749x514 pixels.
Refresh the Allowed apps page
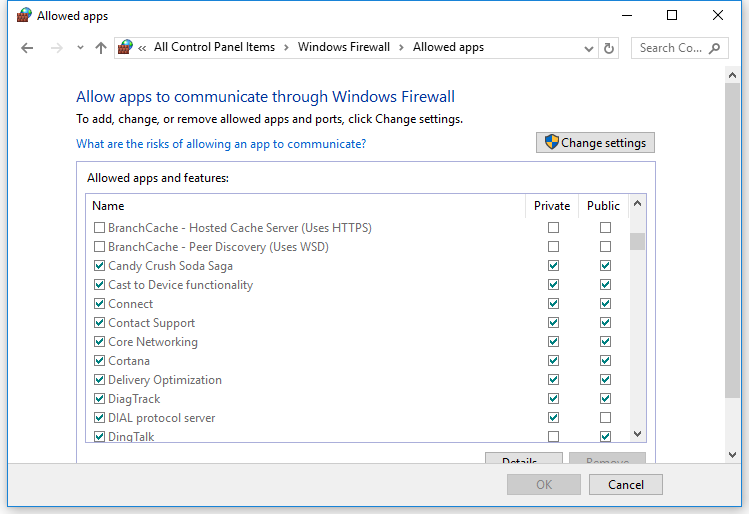pyautogui.click(x=609, y=48)
